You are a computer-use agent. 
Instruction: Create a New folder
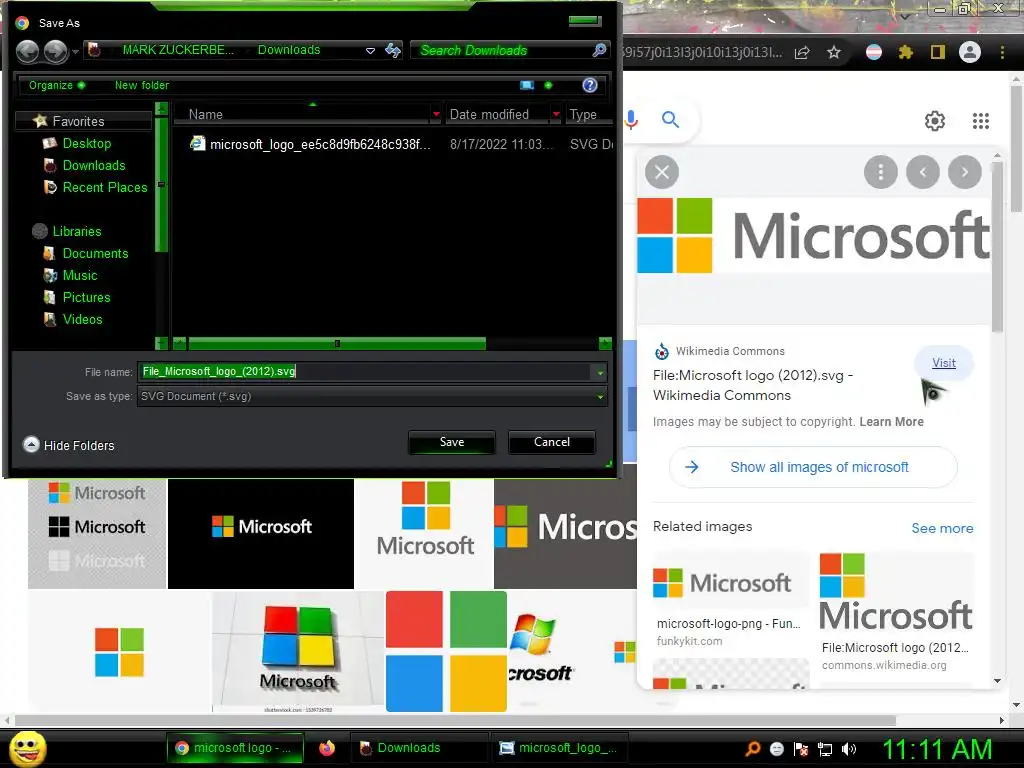pyautogui.click(x=142, y=86)
